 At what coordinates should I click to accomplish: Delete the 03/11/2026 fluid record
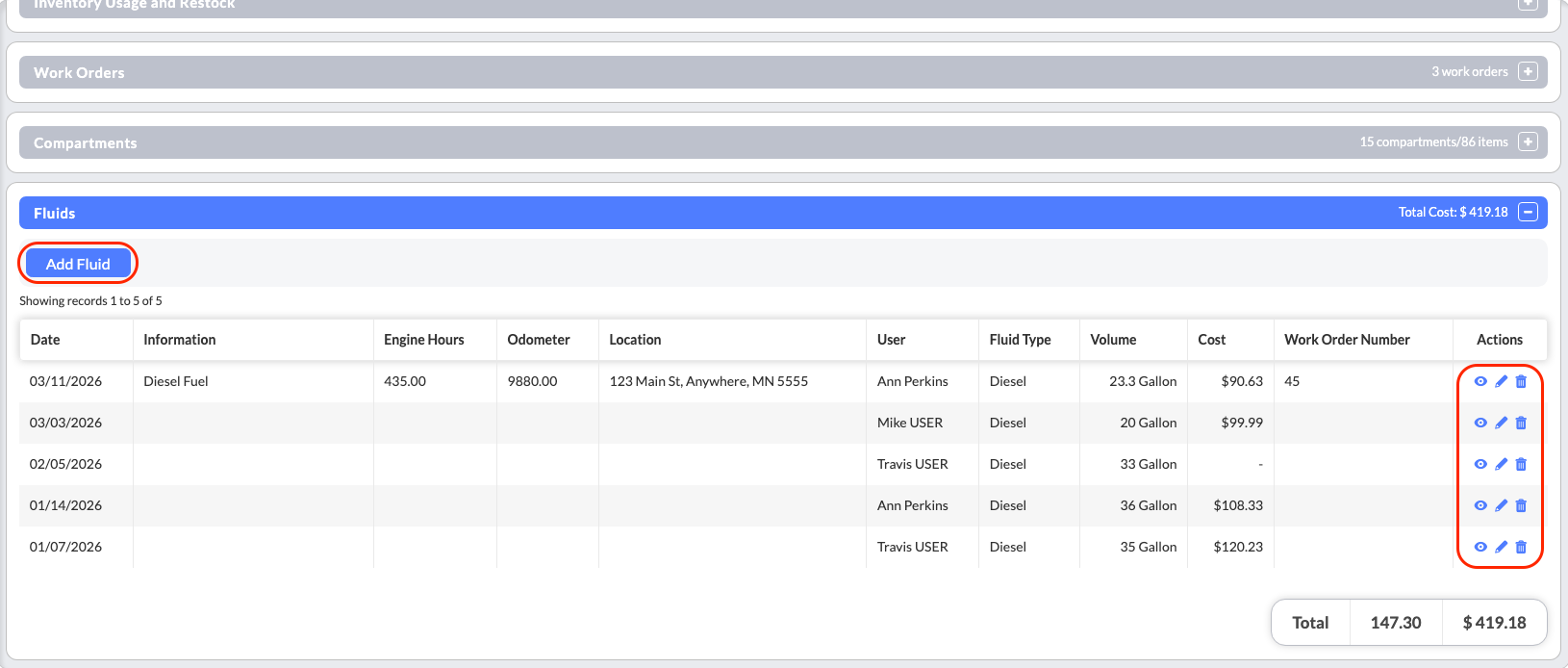point(1521,381)
